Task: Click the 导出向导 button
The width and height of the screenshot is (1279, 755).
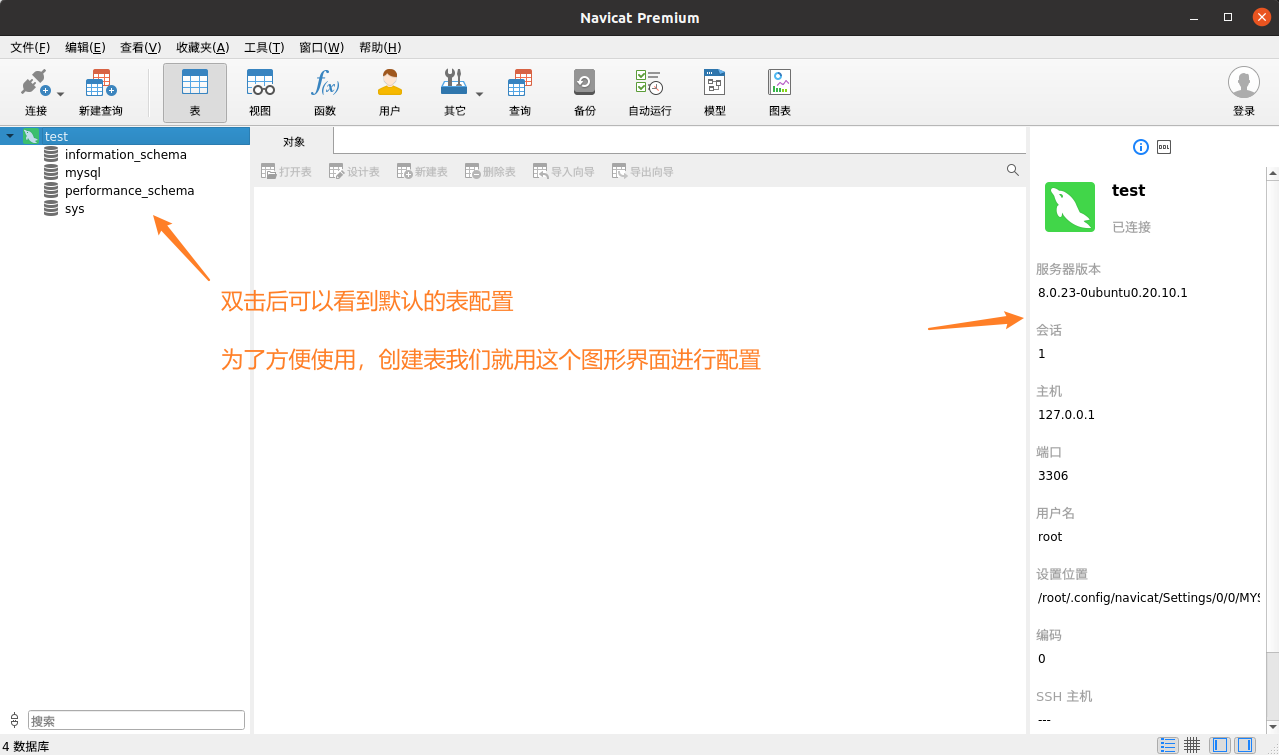Action: (x=643, y=172)
